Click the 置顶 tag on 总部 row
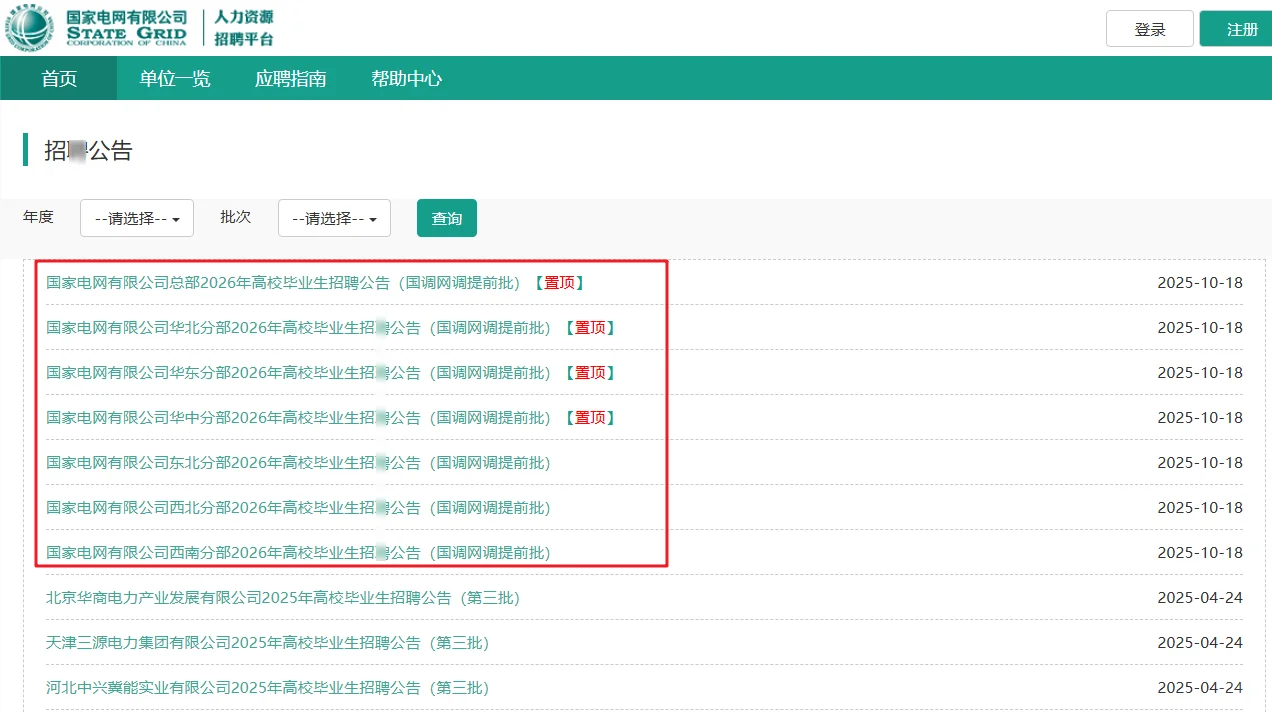 click(x=558, y=283)
